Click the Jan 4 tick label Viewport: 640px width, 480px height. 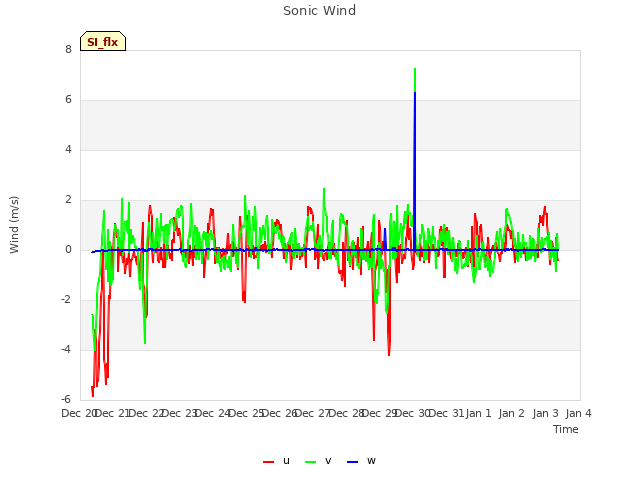point(578,413)
